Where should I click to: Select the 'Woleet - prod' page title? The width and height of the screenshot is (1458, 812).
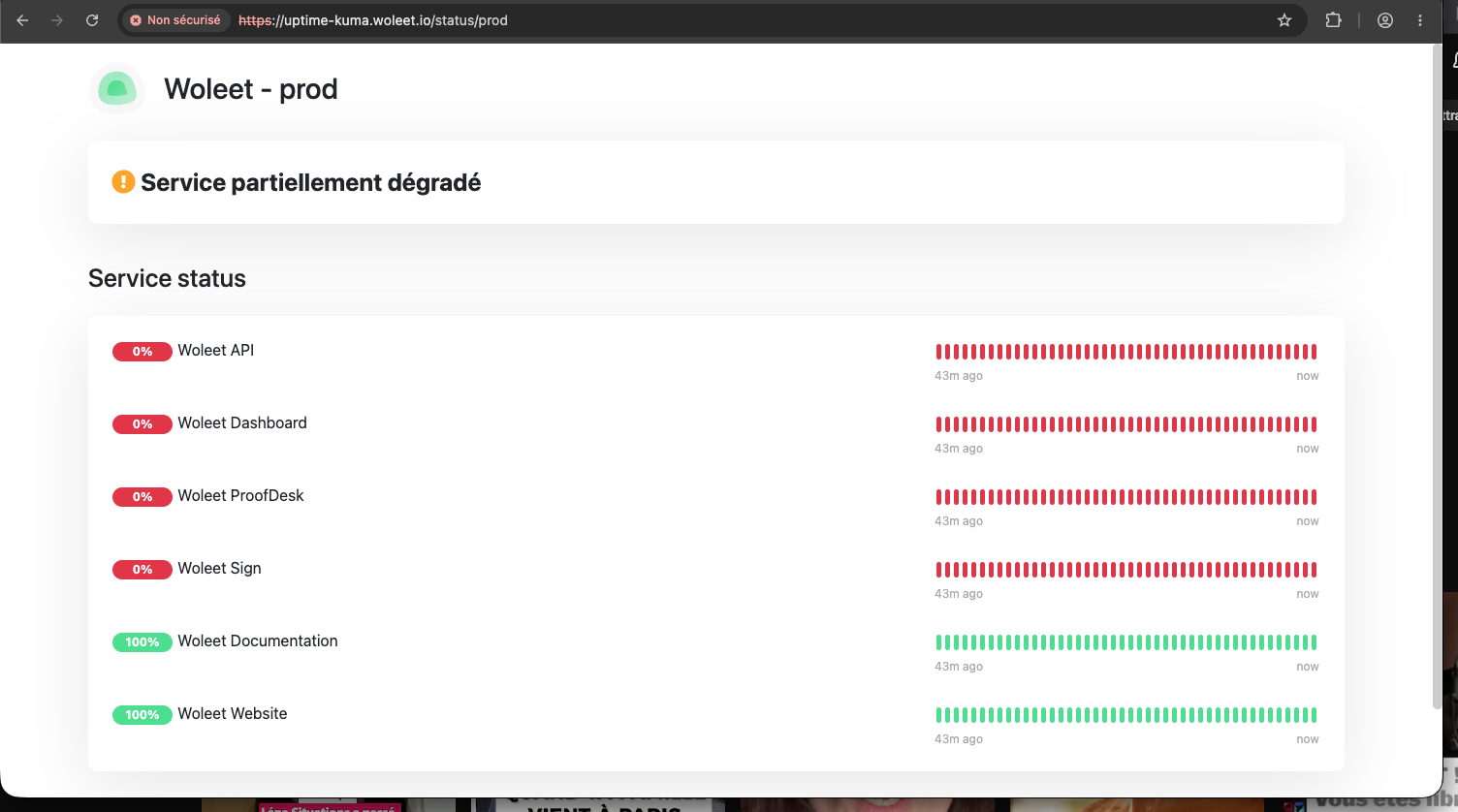pos(251,89)
